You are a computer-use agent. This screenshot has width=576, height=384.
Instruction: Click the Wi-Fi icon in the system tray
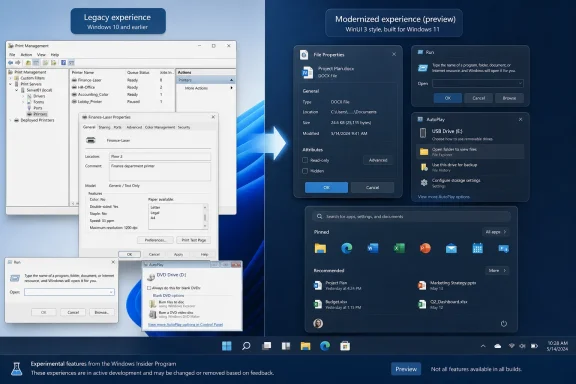[511, 346]
